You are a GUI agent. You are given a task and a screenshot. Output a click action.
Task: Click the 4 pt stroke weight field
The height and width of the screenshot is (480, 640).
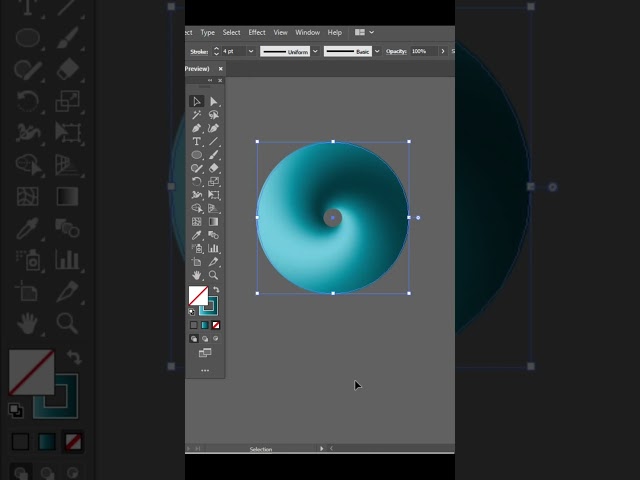pos(234,51)
